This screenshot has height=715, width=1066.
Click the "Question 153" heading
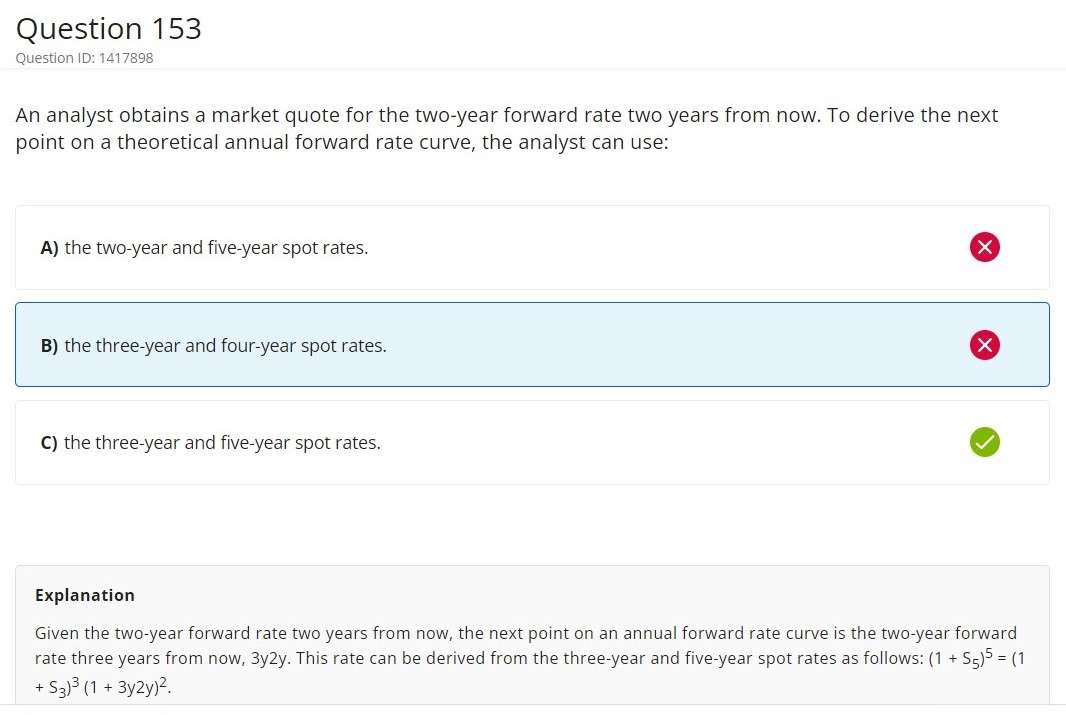pos(109,29)
